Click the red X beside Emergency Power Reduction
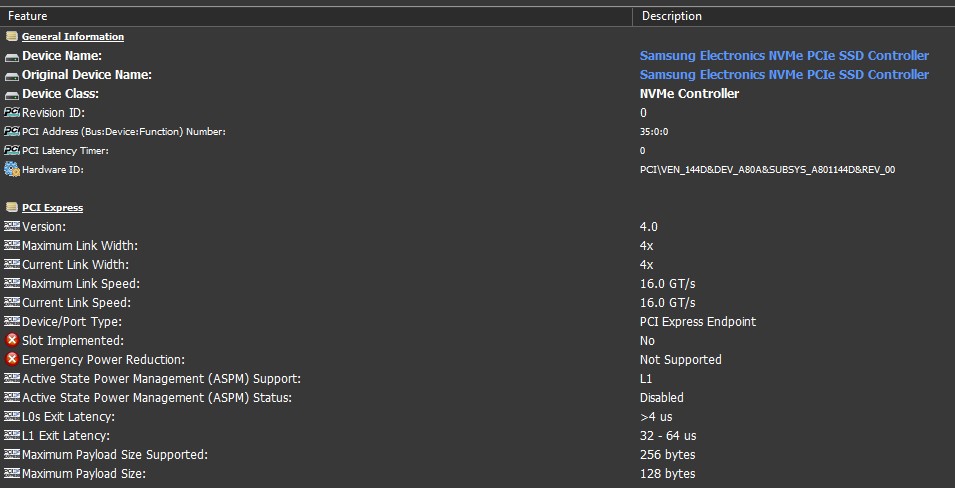Image resolution: width=955 pixels, height=488 pixels. [12, 359]
